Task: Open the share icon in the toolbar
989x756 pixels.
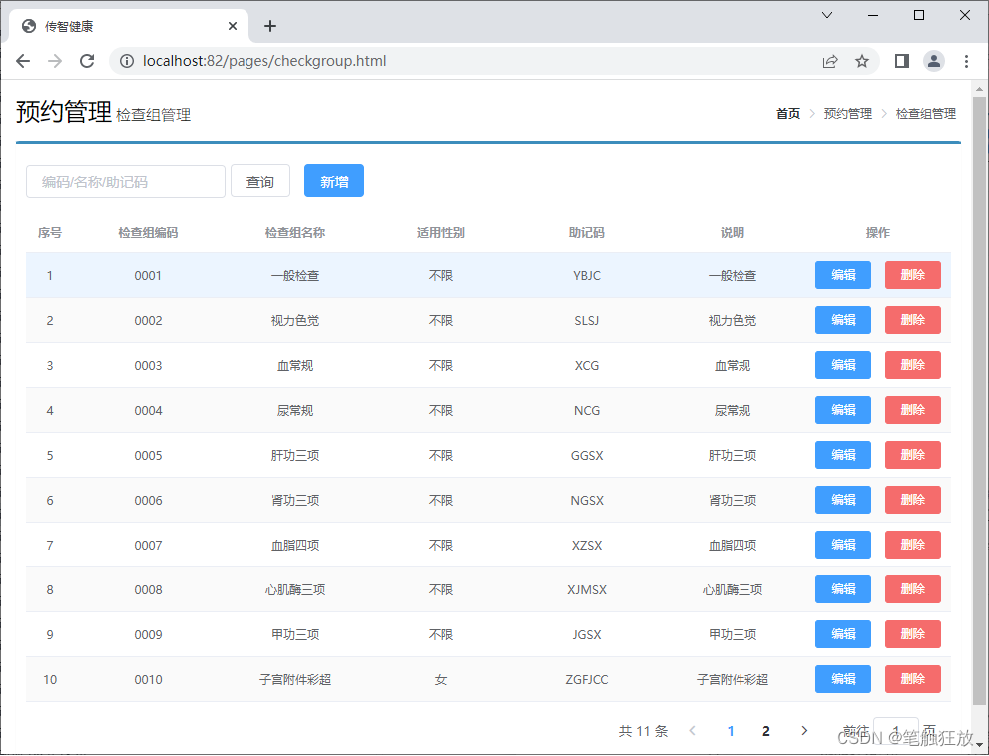Action: [830, 60]
